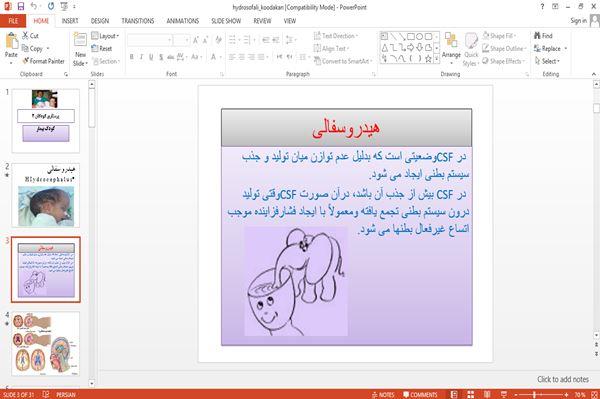Open the Replace dropdown arrow
Screen dimensions: 600x399
566,49
